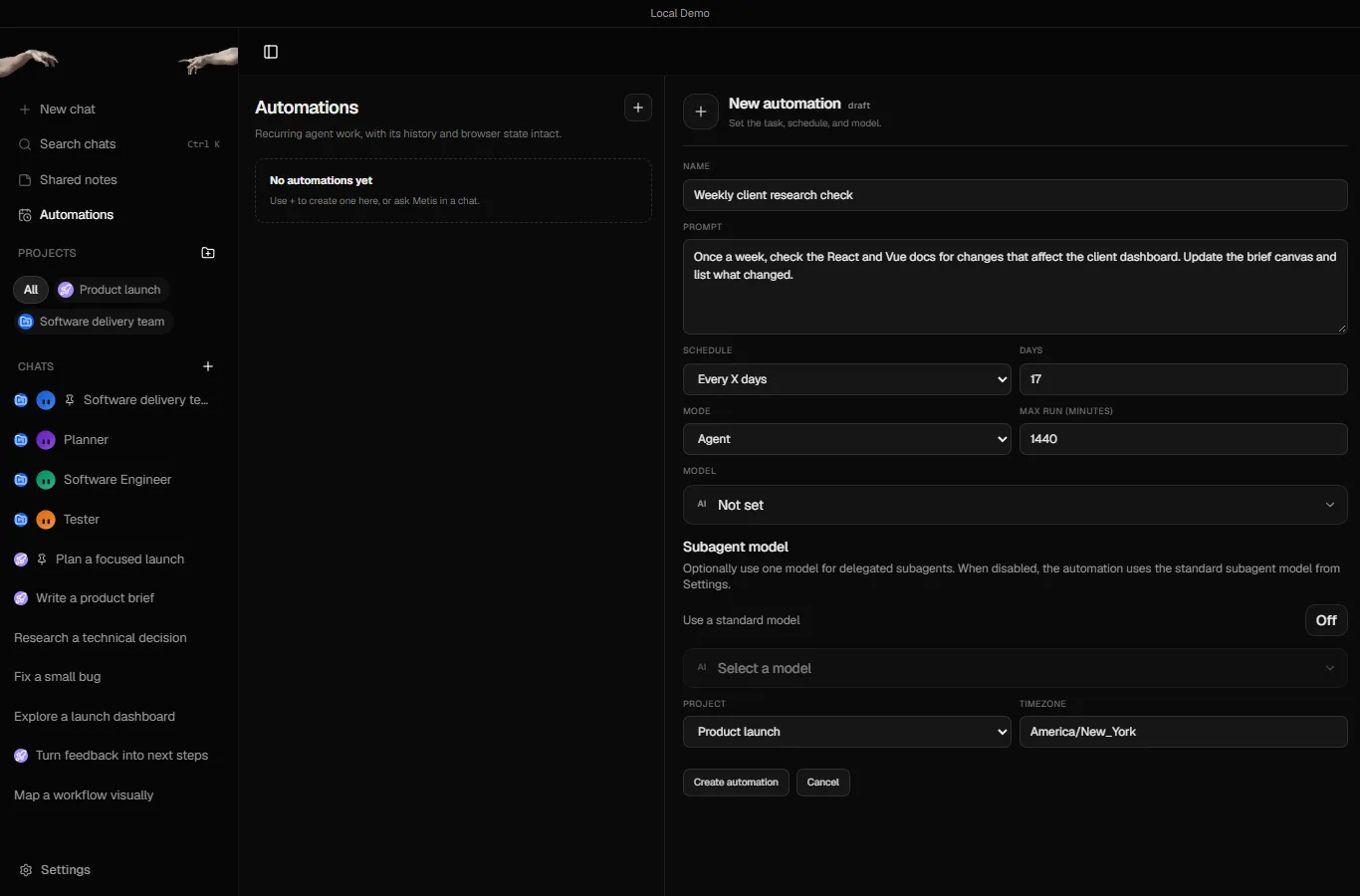This screenshot has height=896, width=1360.
Task: Click the Name field with Weekly client research check
Action: (1016, 195)
